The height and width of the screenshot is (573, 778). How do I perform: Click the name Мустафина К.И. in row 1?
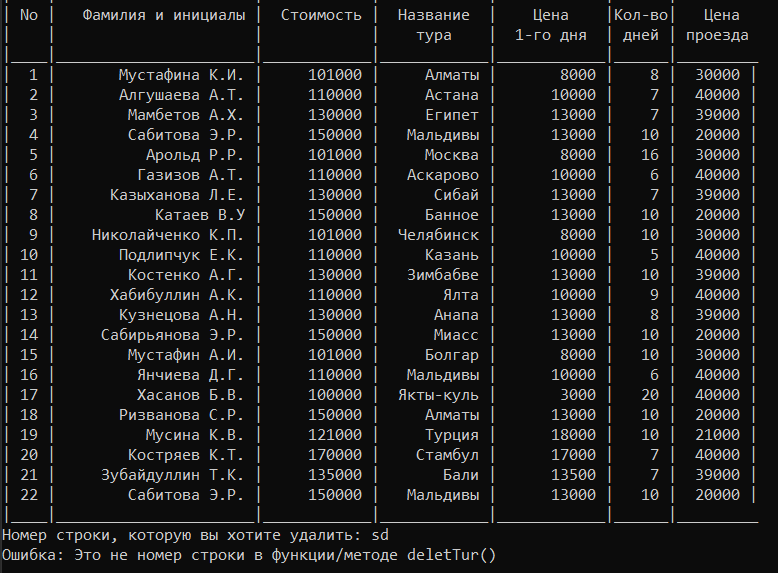pos(181,75)
